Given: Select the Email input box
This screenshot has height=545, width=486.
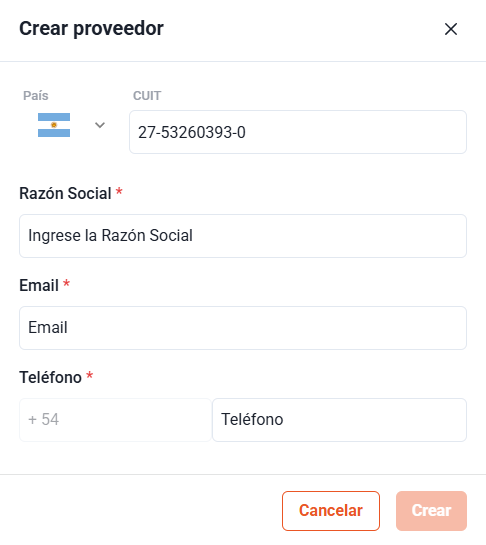Looking at the screenshot, I should point(243,328).
